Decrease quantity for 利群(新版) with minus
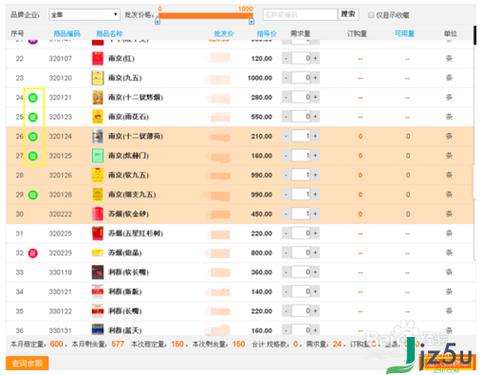 click(x=286, y=292)
